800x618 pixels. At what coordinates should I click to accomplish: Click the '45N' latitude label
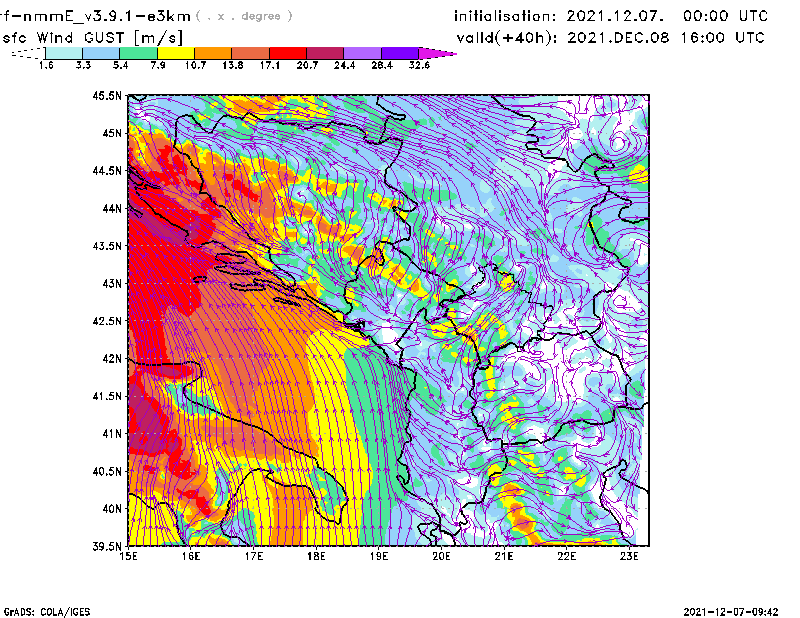(x=113, y=133)
